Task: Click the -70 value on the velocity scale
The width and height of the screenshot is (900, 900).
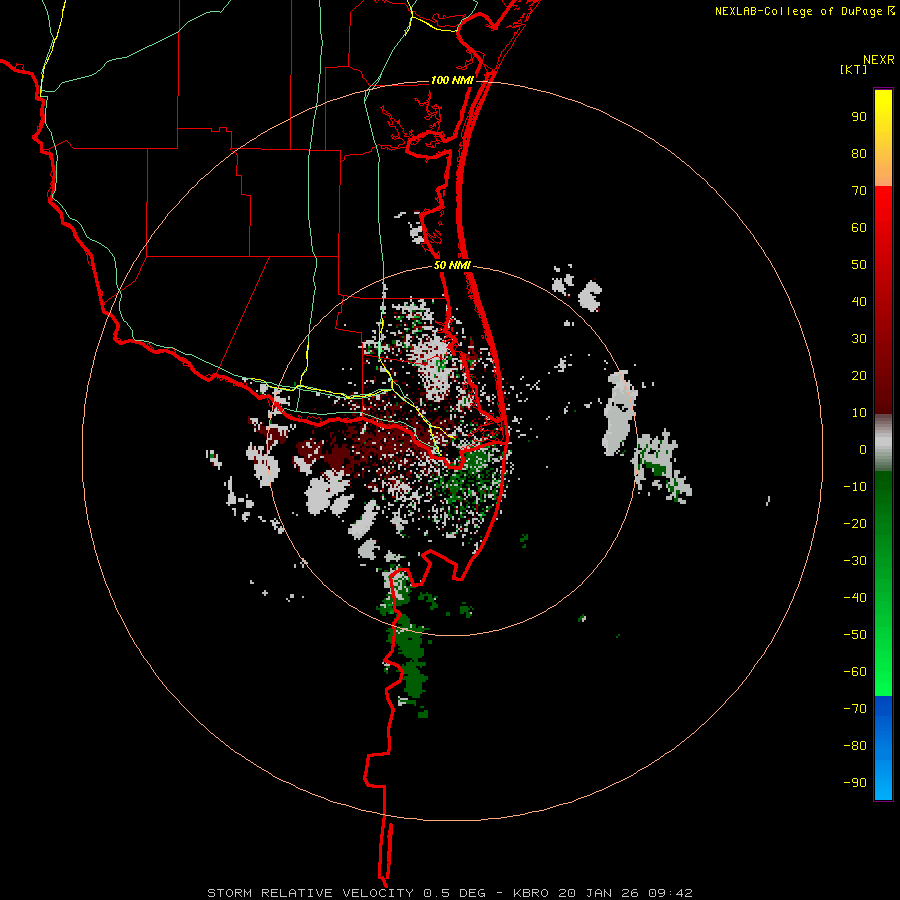Action: [855, 709]
